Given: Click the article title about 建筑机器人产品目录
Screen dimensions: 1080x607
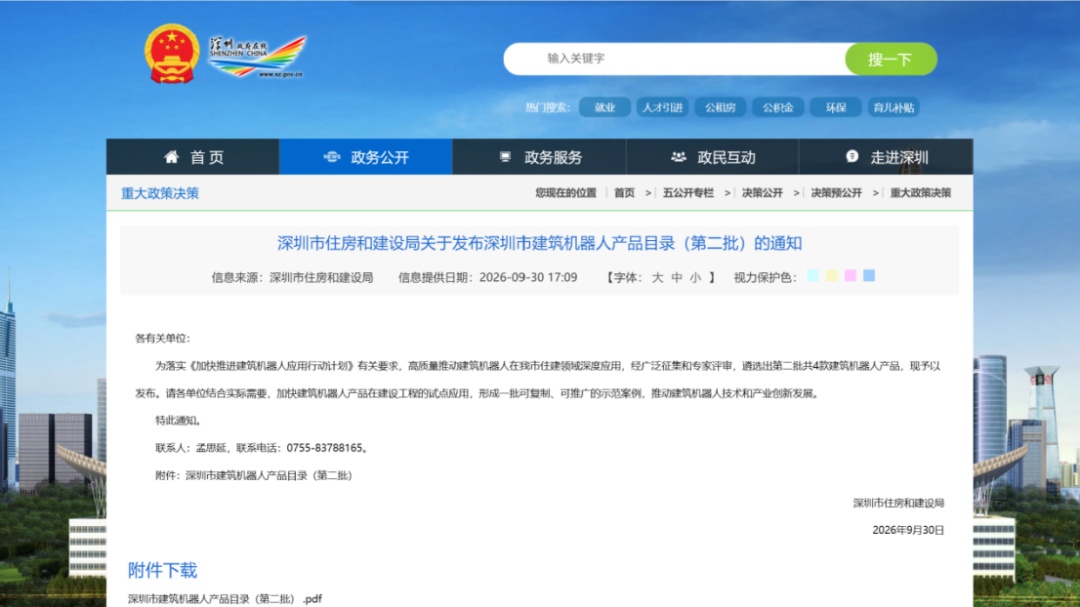Looking at the screenshot, I should (539, 243).
